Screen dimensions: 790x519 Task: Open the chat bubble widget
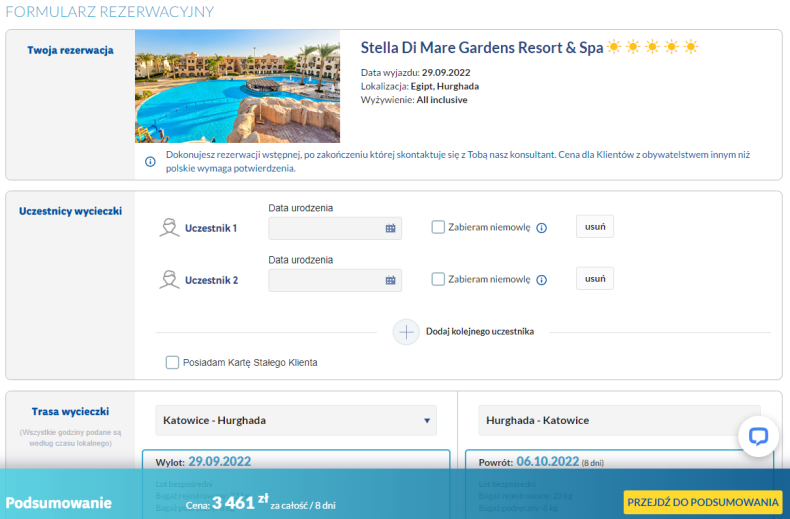coord(758,436)
